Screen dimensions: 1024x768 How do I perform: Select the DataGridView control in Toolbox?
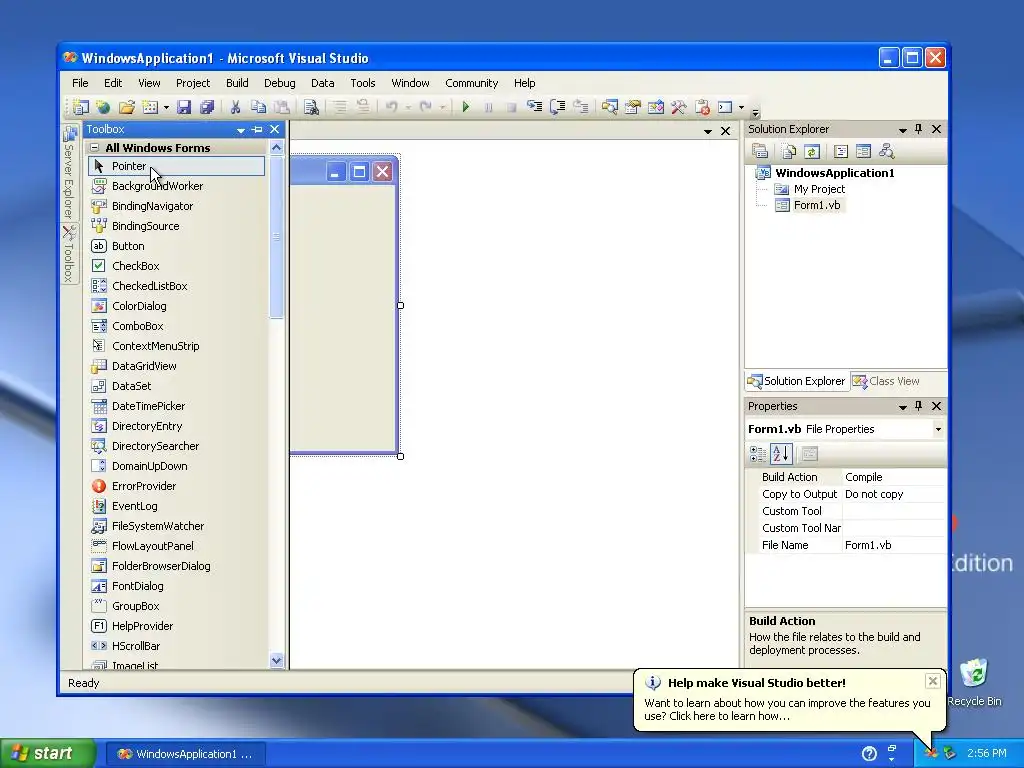pos(176,366)
